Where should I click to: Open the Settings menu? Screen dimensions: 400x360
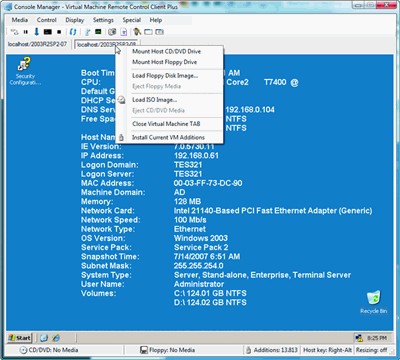(x=103, y=20)
